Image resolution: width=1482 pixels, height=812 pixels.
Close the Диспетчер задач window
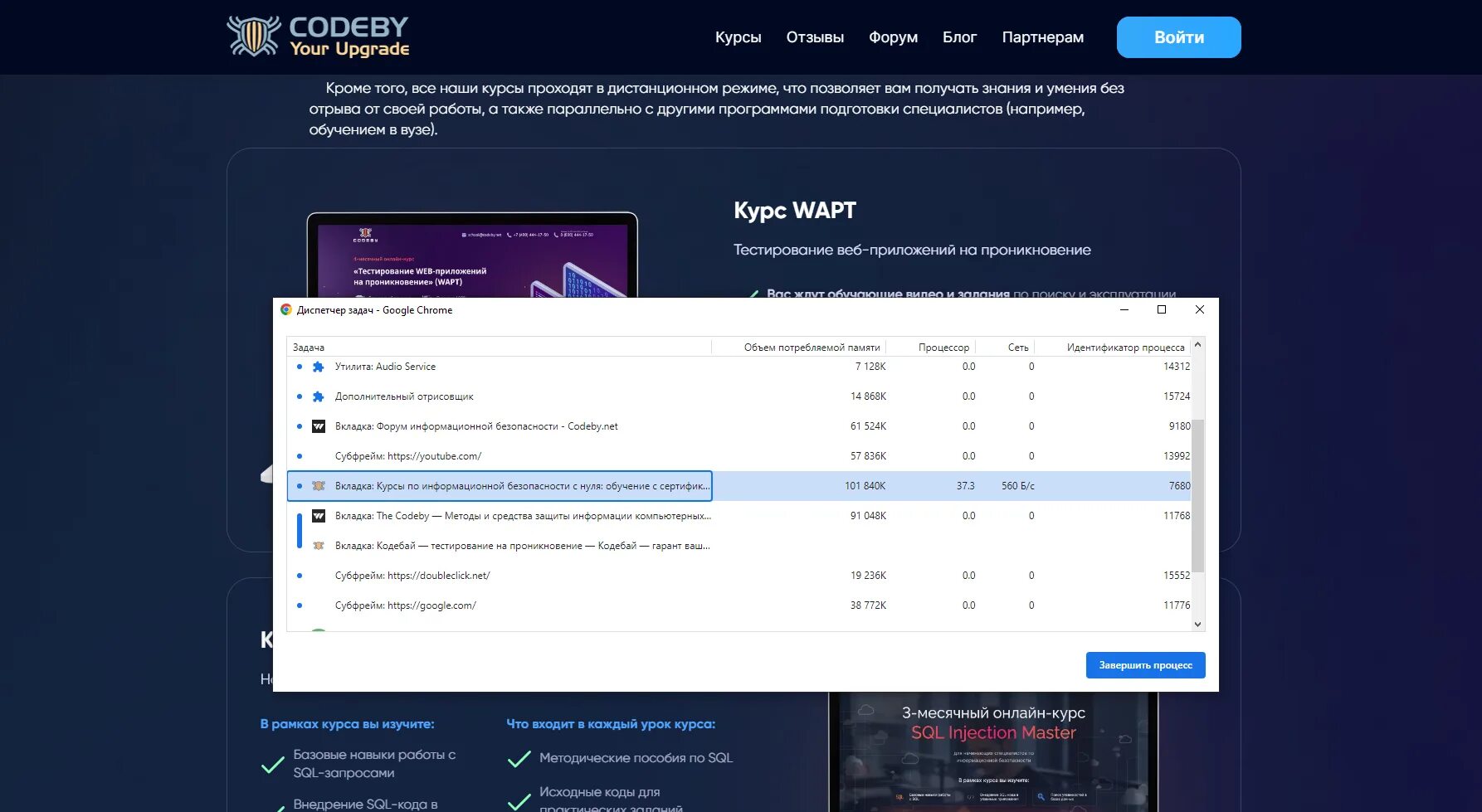[1200, 309]
